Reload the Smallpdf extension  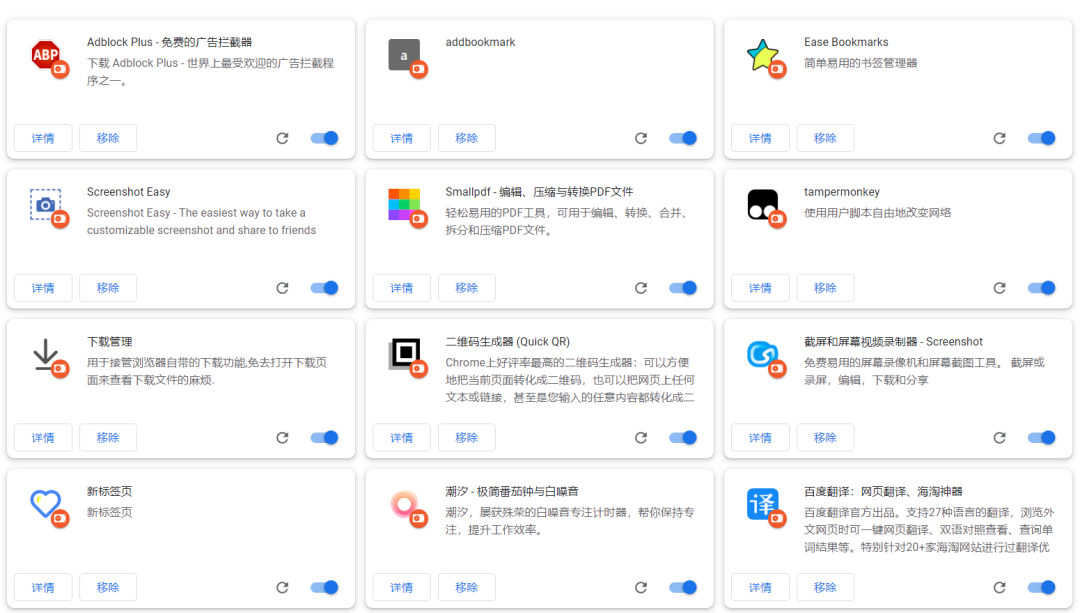click(641, 288)
